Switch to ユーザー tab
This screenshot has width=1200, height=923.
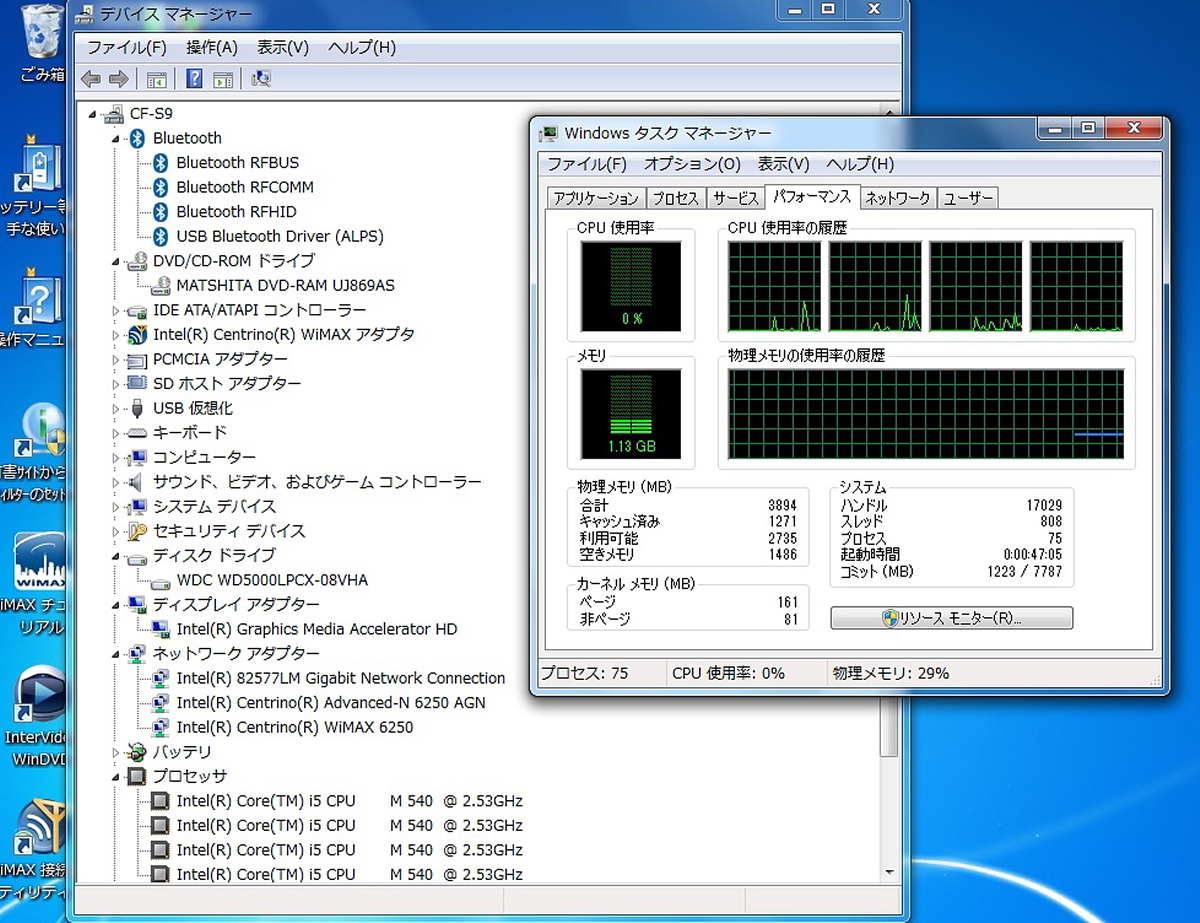[969, 198]
